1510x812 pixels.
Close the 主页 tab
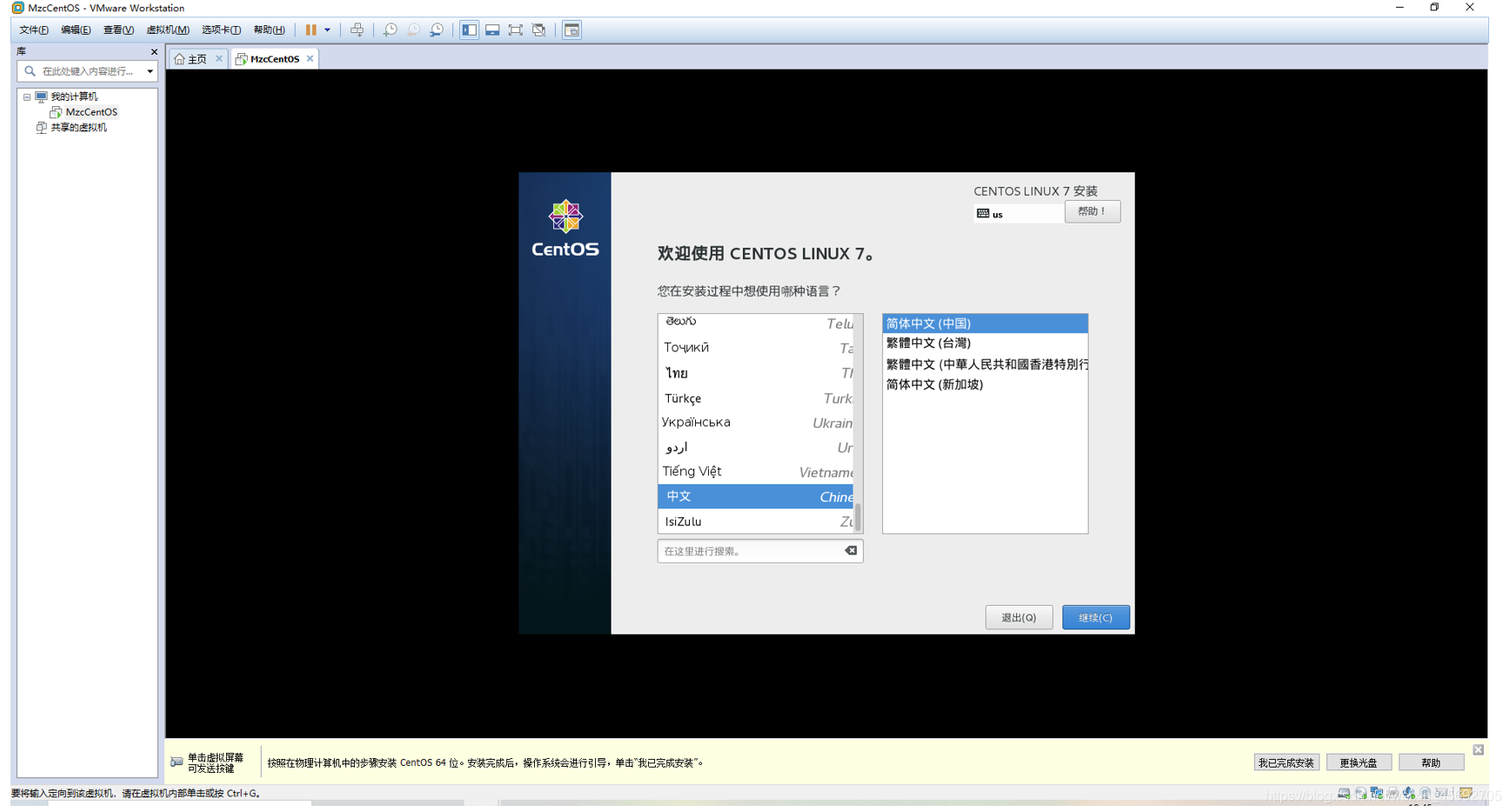point(218,59)
